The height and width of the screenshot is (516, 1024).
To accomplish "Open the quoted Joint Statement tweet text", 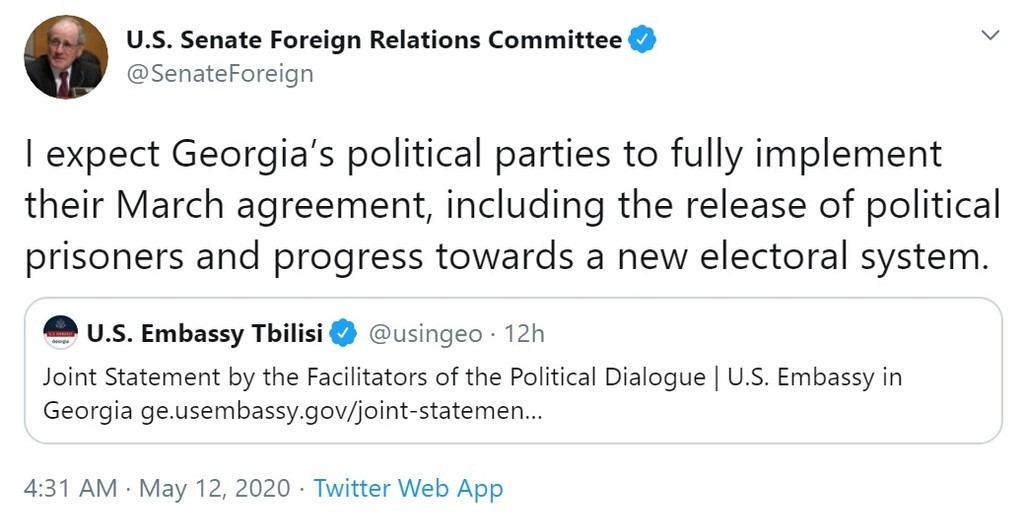I will click(x=472, y=394).
